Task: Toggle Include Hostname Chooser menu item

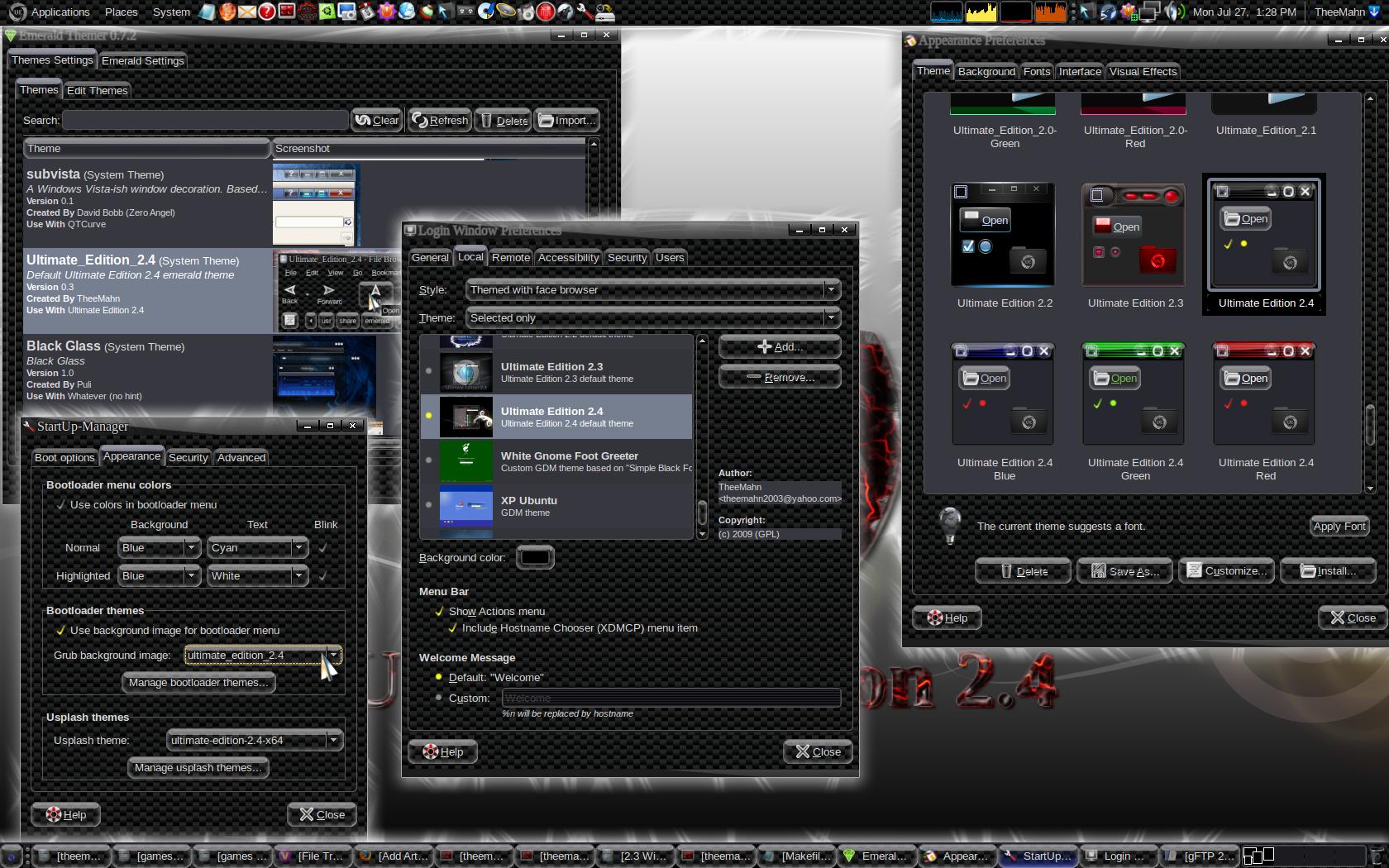Action: coord(452,628)
